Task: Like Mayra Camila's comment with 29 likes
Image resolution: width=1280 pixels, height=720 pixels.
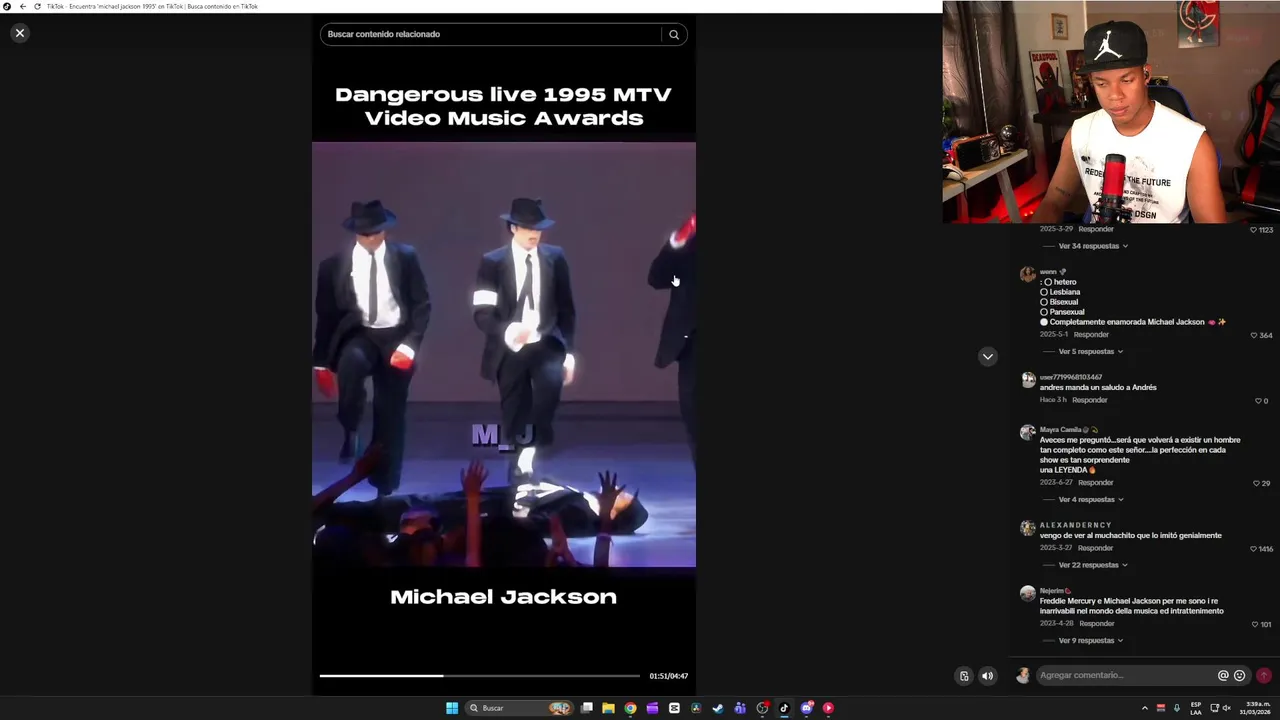Action: (1256, 483)
